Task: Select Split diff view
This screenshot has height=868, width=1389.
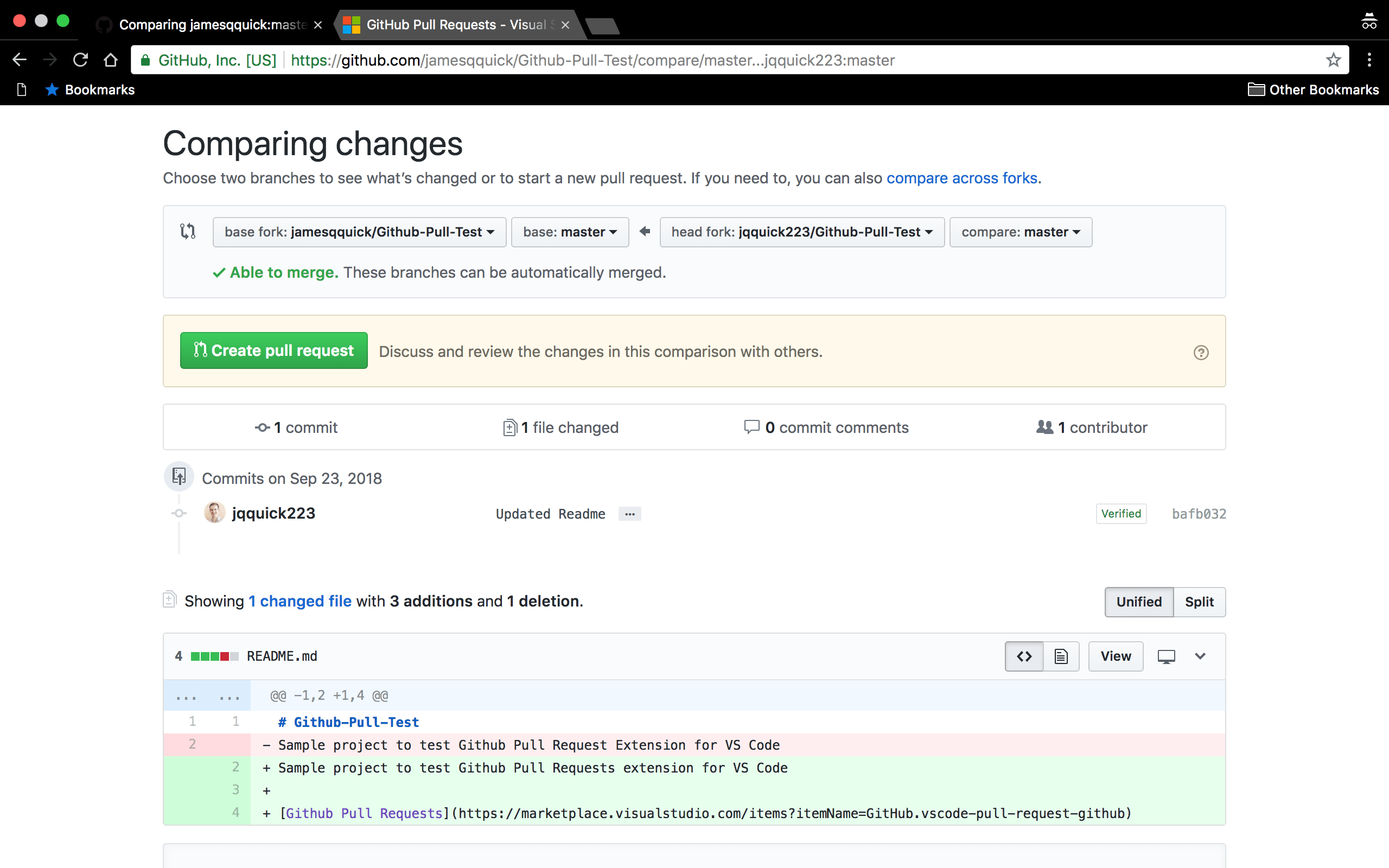Action: click(x=1200, y=602)
